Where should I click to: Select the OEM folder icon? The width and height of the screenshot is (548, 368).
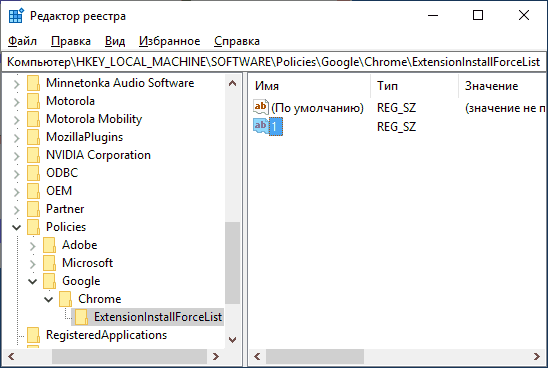pyautogui.click(x=34, y=191)
